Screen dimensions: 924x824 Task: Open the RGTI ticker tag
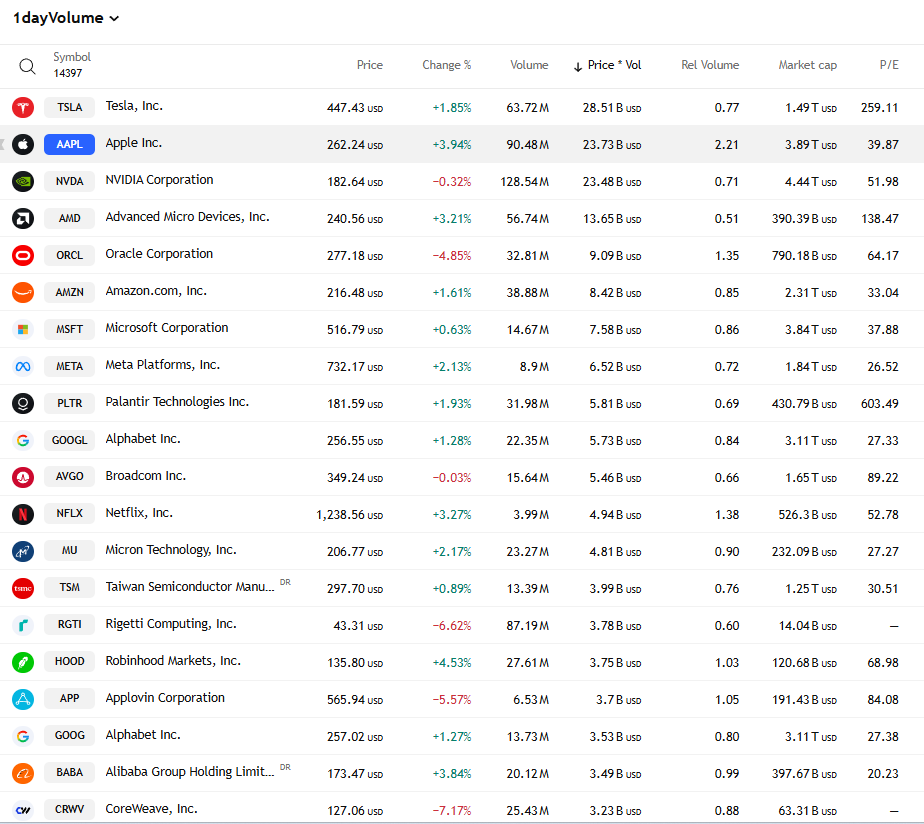[70, 624]
